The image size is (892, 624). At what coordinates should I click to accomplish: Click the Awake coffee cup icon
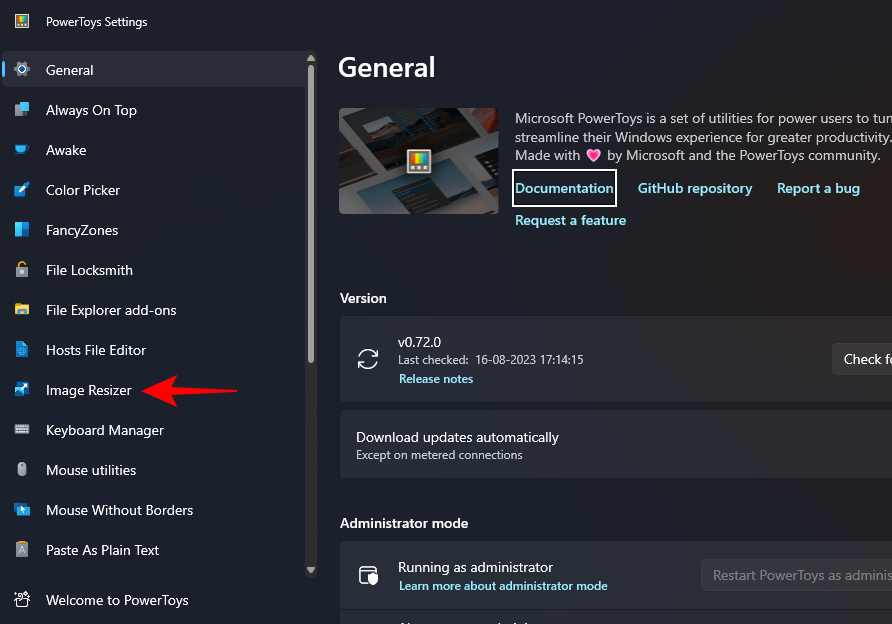[22, 150]
